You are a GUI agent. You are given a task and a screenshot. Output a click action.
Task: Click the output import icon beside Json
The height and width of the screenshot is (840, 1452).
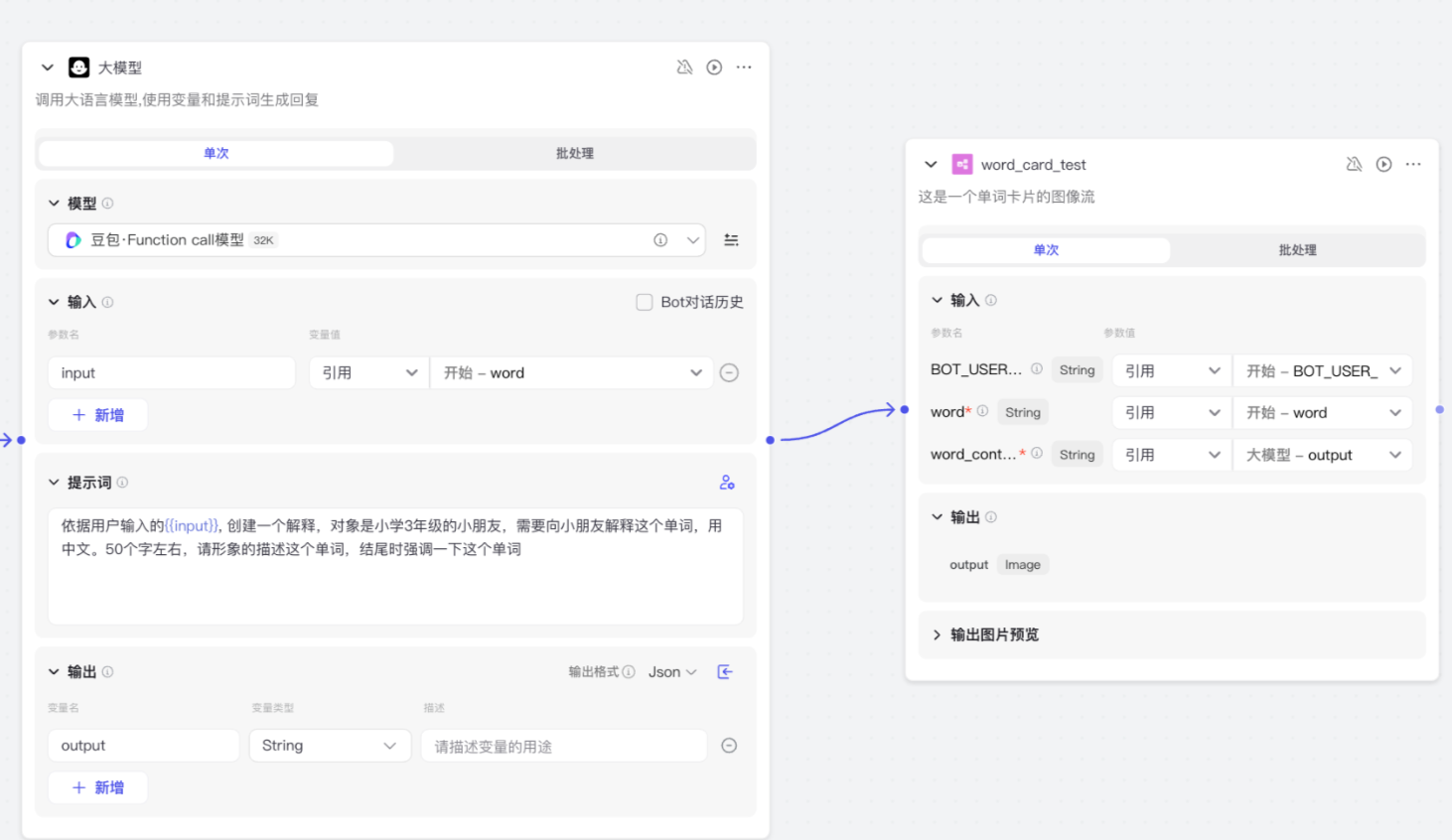(x=725, y=672)
